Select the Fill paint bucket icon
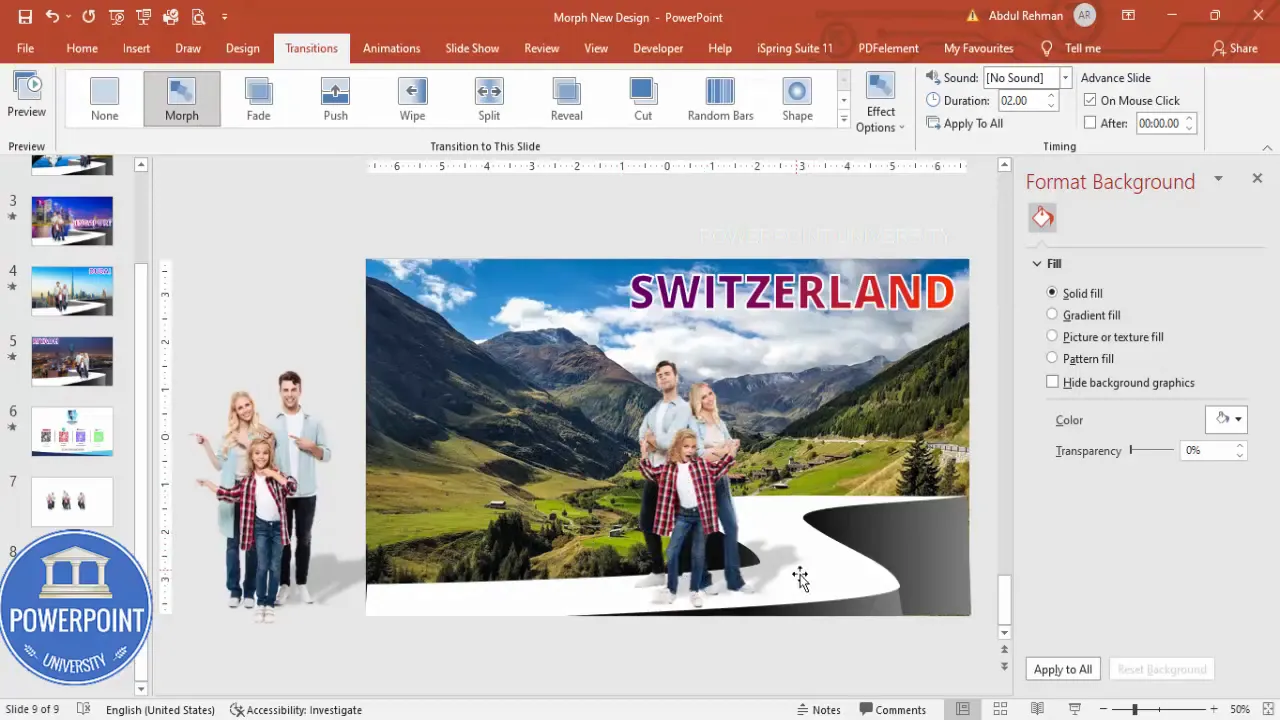Image resolution: width=1280 pixels, height=720 pixels. 1043,217
